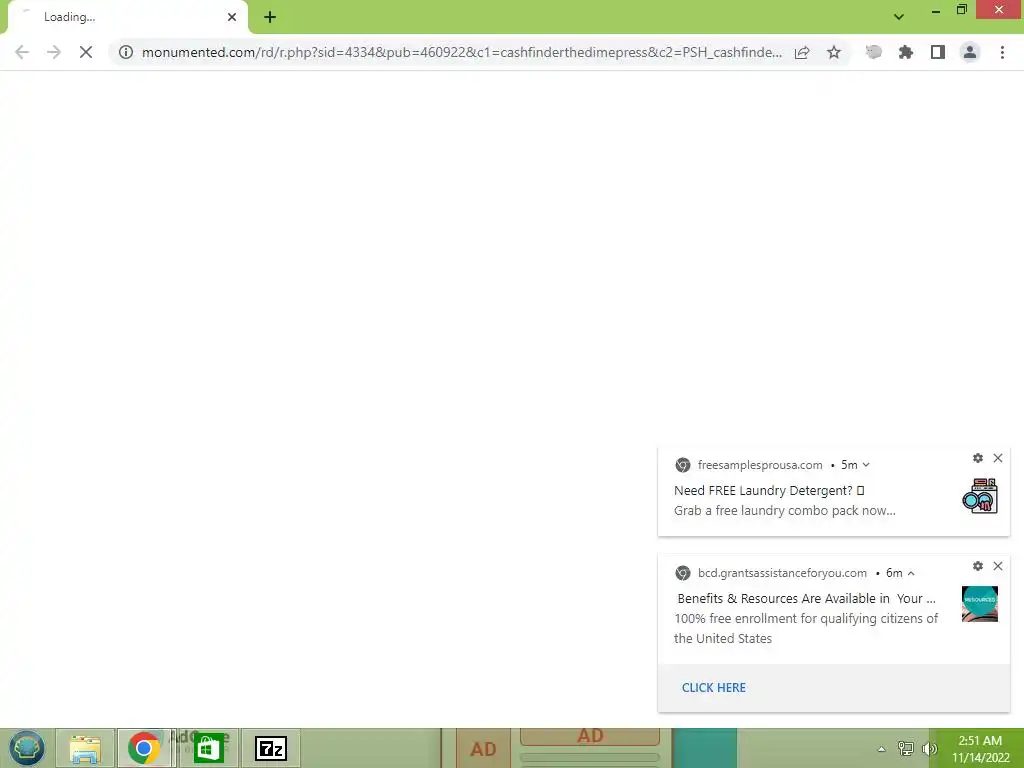Dismiss the freesamplesprousa.com notification
Image resolution: width=1024 pixels, height=768 pixels.
998,458
